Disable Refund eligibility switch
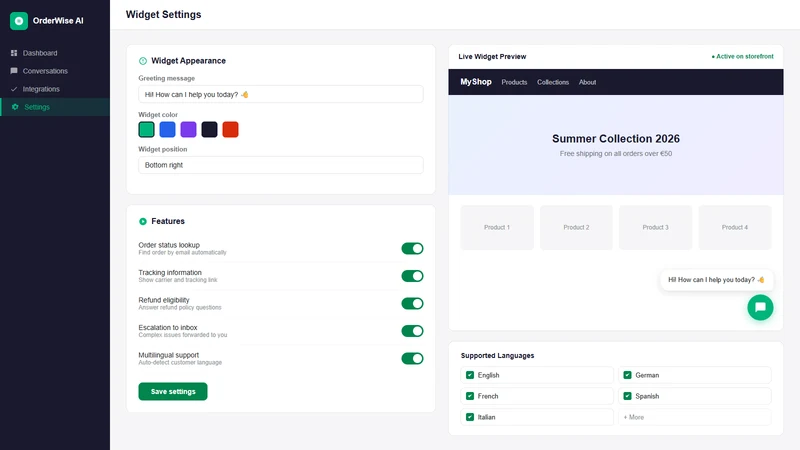The image size is (800, 450). 412,304
